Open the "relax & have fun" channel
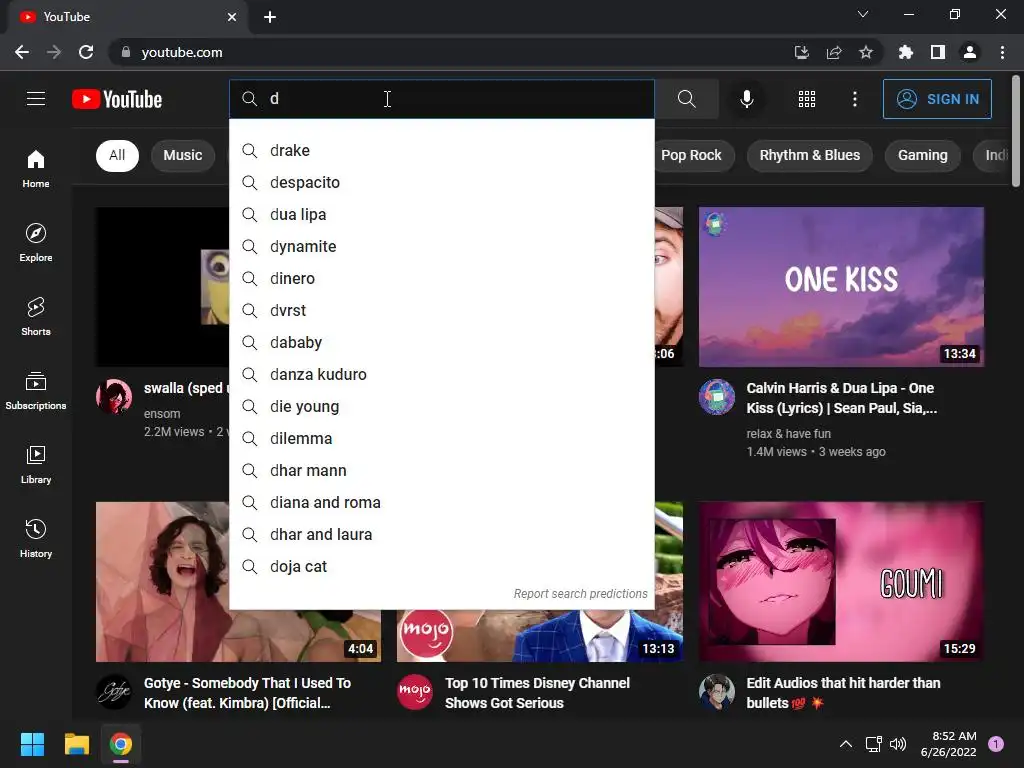Screen dimensions: 1024x768 click(788, 434)
